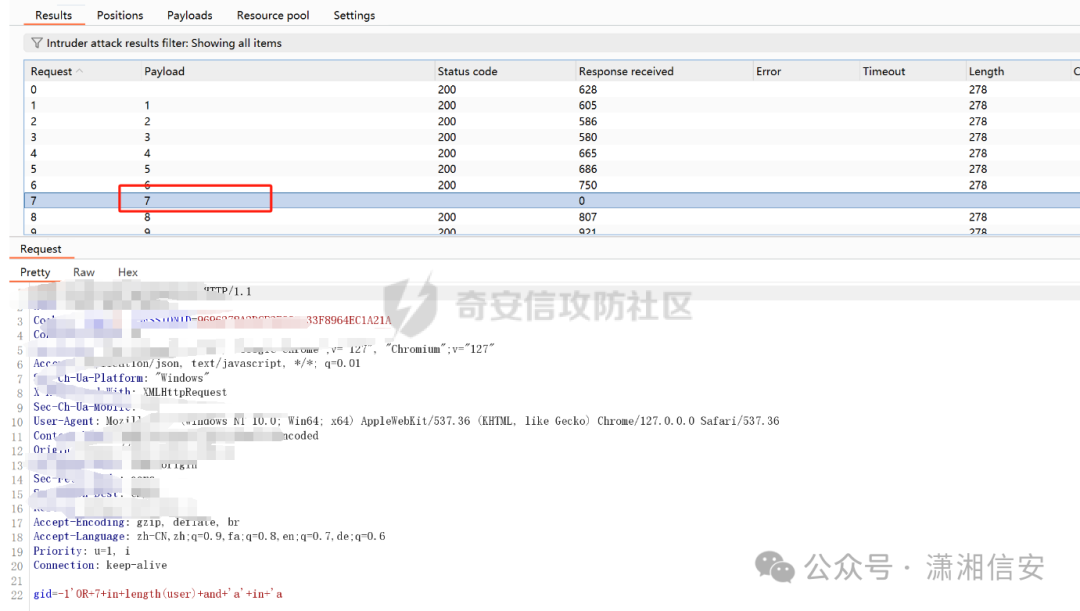This screenshot has width=1080, height=611.
Task: Open the Payloads tab
Action: (189, 15)
